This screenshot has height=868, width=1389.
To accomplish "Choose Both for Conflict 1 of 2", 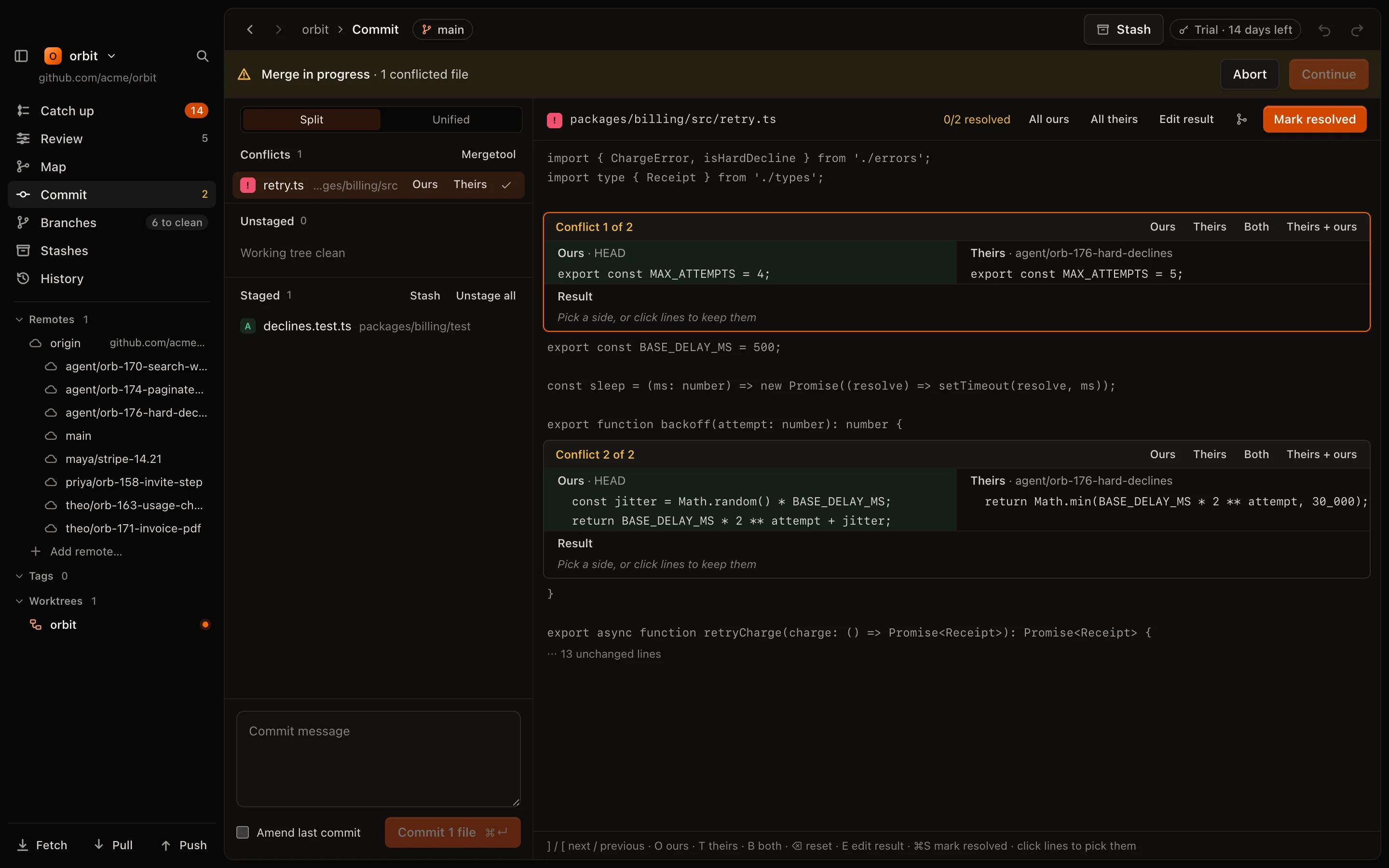I will click(1256, 227).
